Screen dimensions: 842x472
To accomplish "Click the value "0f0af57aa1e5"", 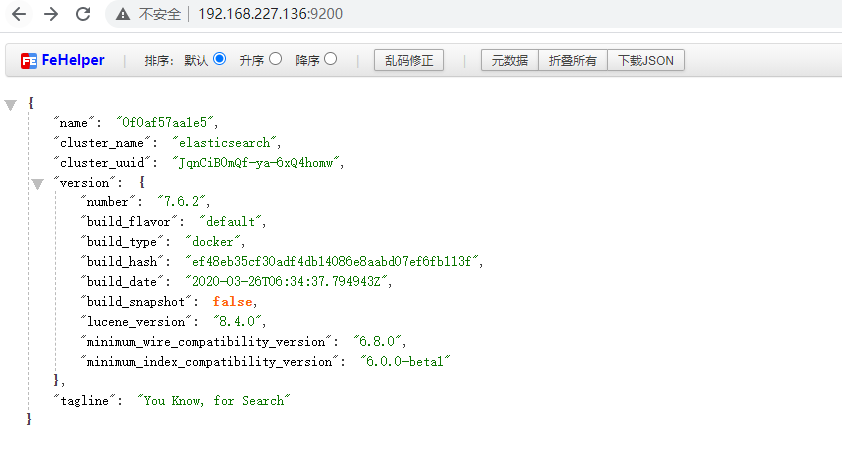I will pos(165,123).
